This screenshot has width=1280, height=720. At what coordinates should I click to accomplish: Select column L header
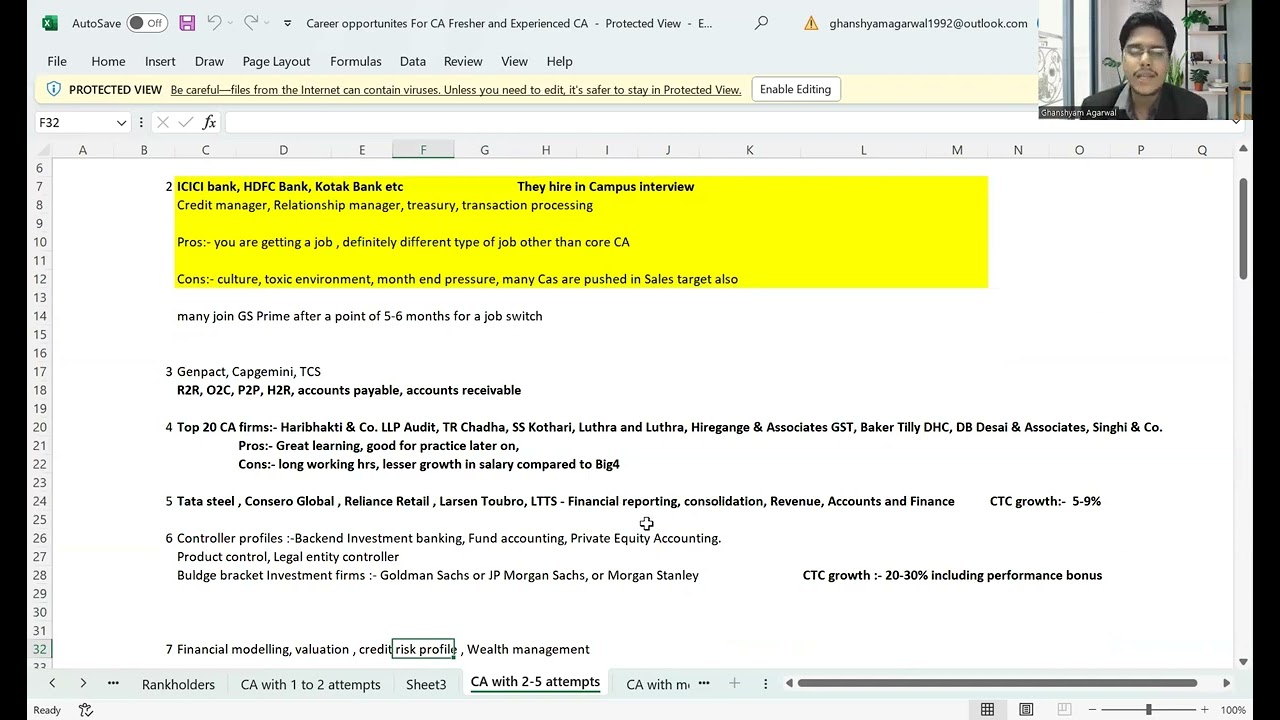point(864,150)
